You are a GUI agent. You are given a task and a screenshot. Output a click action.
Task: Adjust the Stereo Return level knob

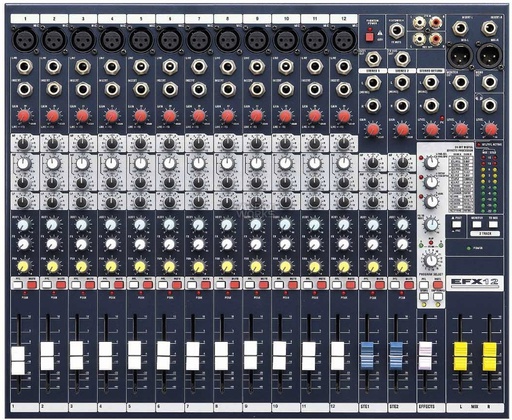click(x=432, y=129)
